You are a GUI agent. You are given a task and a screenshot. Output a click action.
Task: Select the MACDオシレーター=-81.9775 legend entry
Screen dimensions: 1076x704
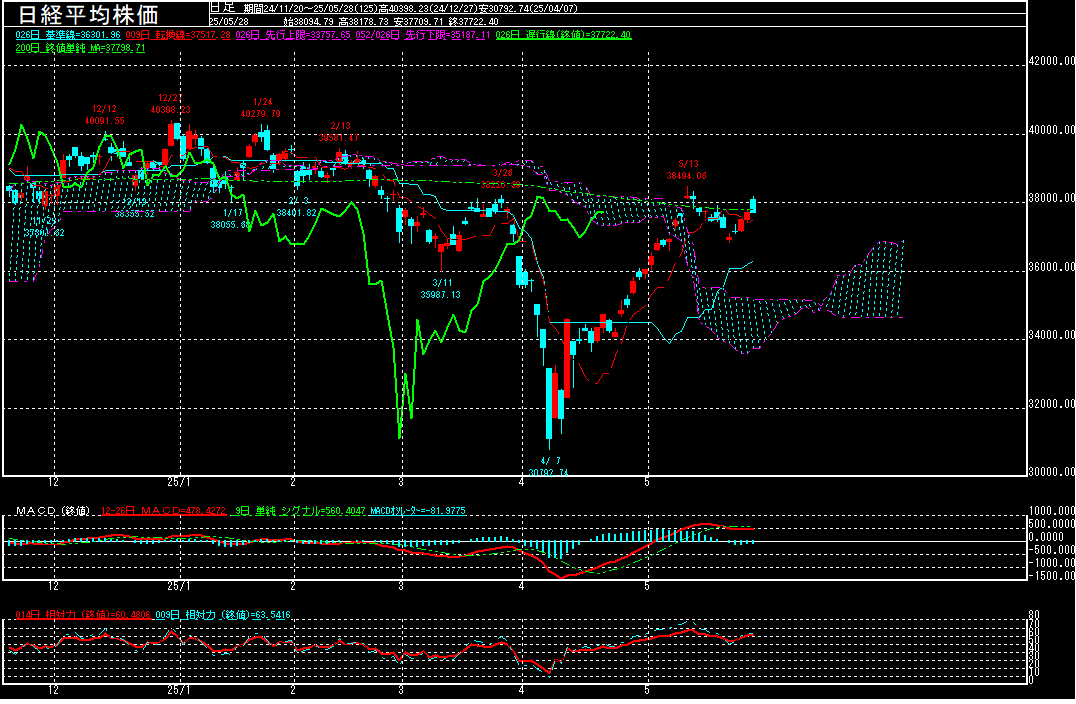(418, 511)
